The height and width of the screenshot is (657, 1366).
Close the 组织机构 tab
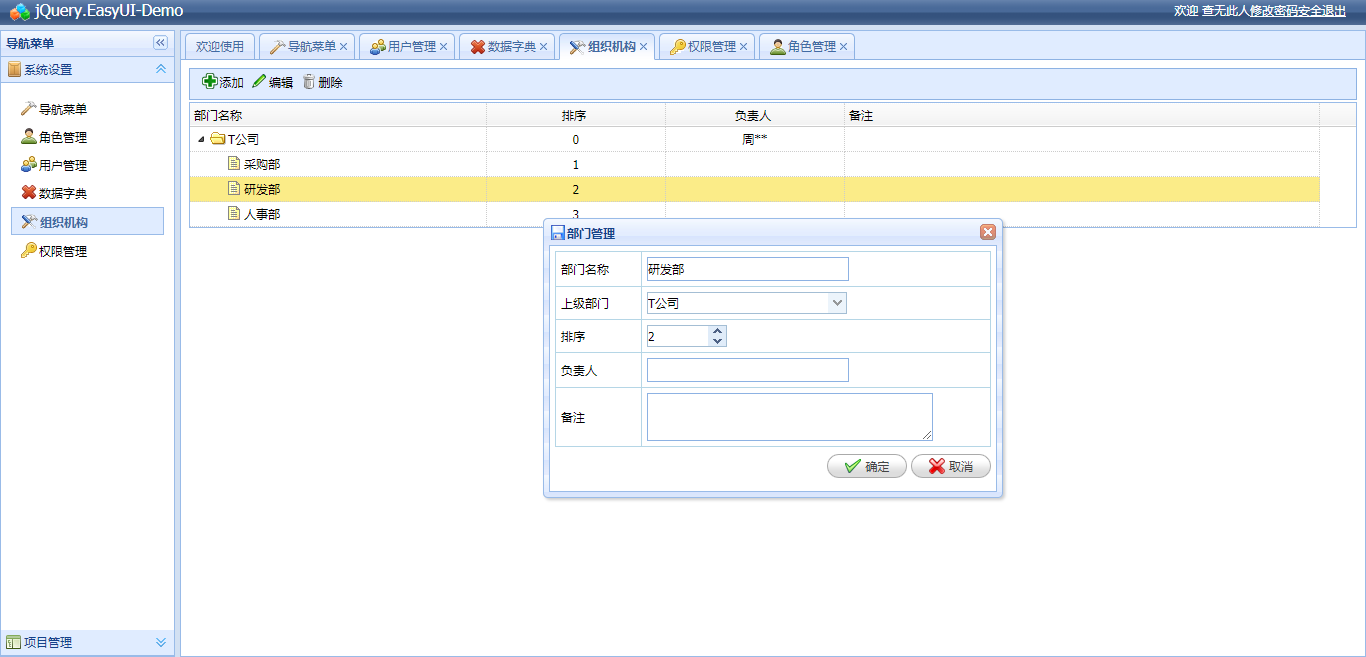click(643, 47)
